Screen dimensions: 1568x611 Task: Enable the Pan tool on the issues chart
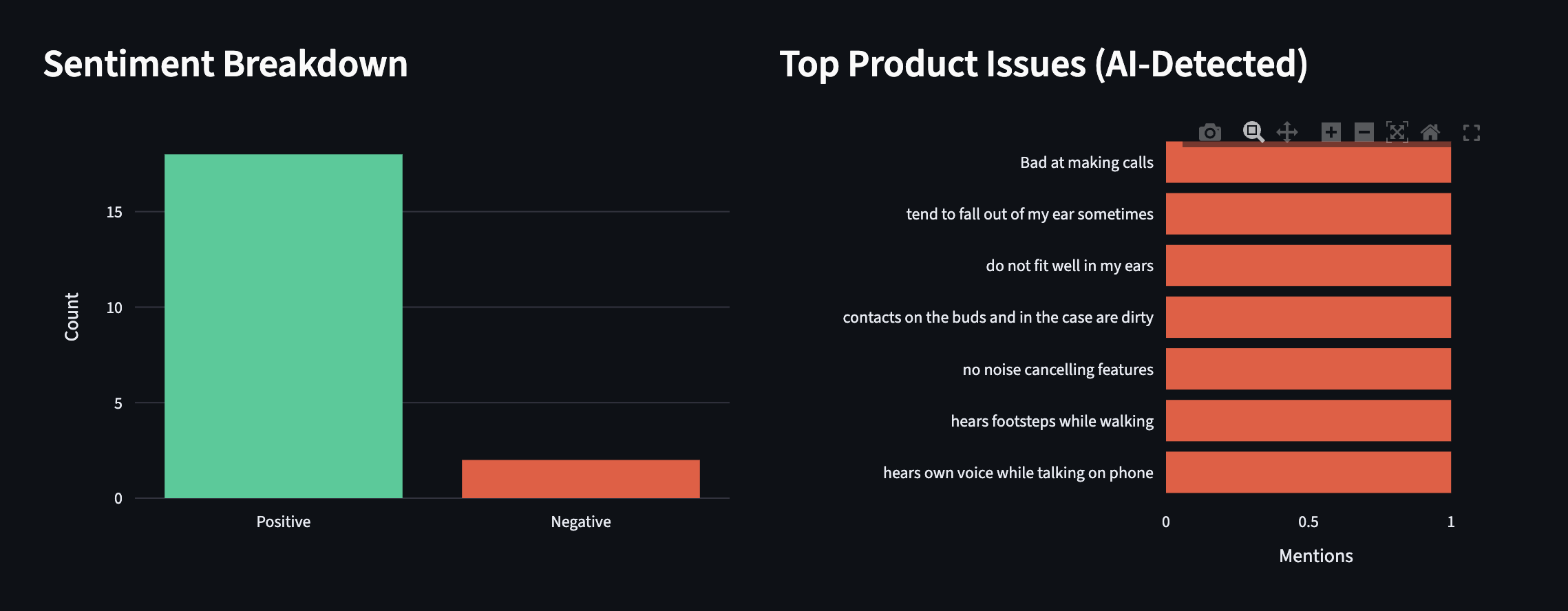[x=1289, y=131]
